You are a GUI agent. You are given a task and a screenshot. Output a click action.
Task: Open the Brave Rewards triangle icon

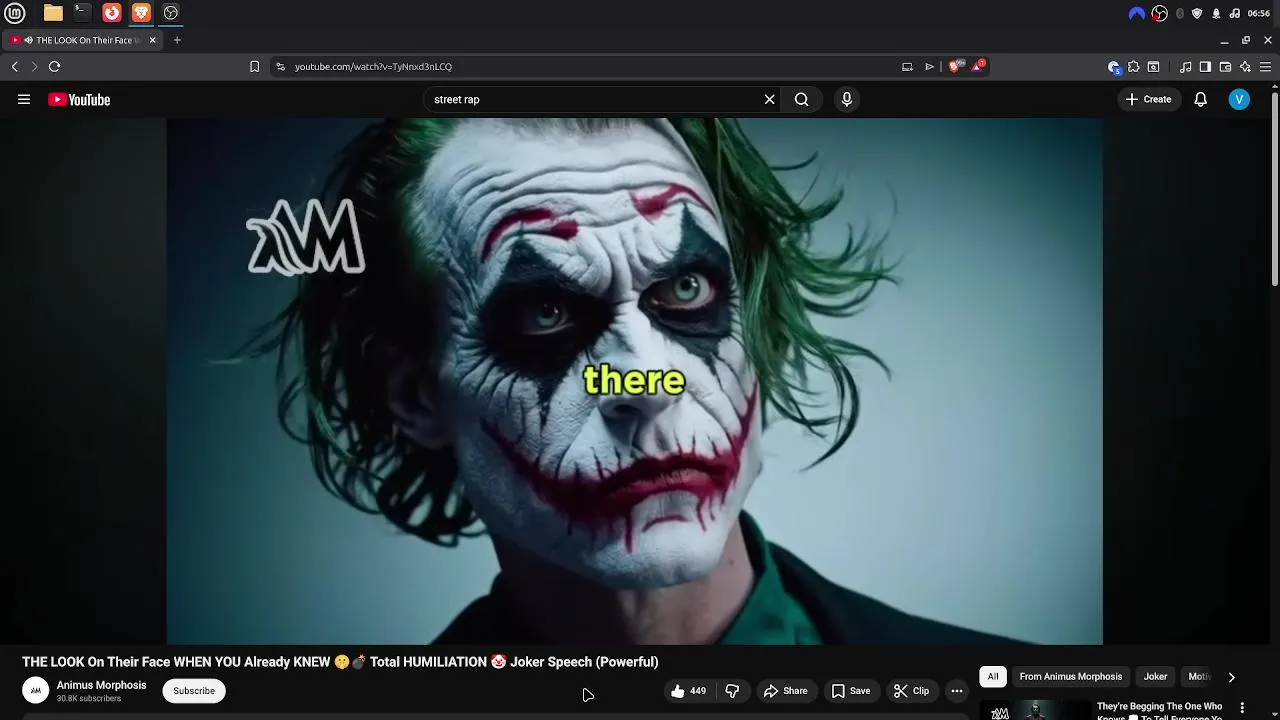click(979, 67)
